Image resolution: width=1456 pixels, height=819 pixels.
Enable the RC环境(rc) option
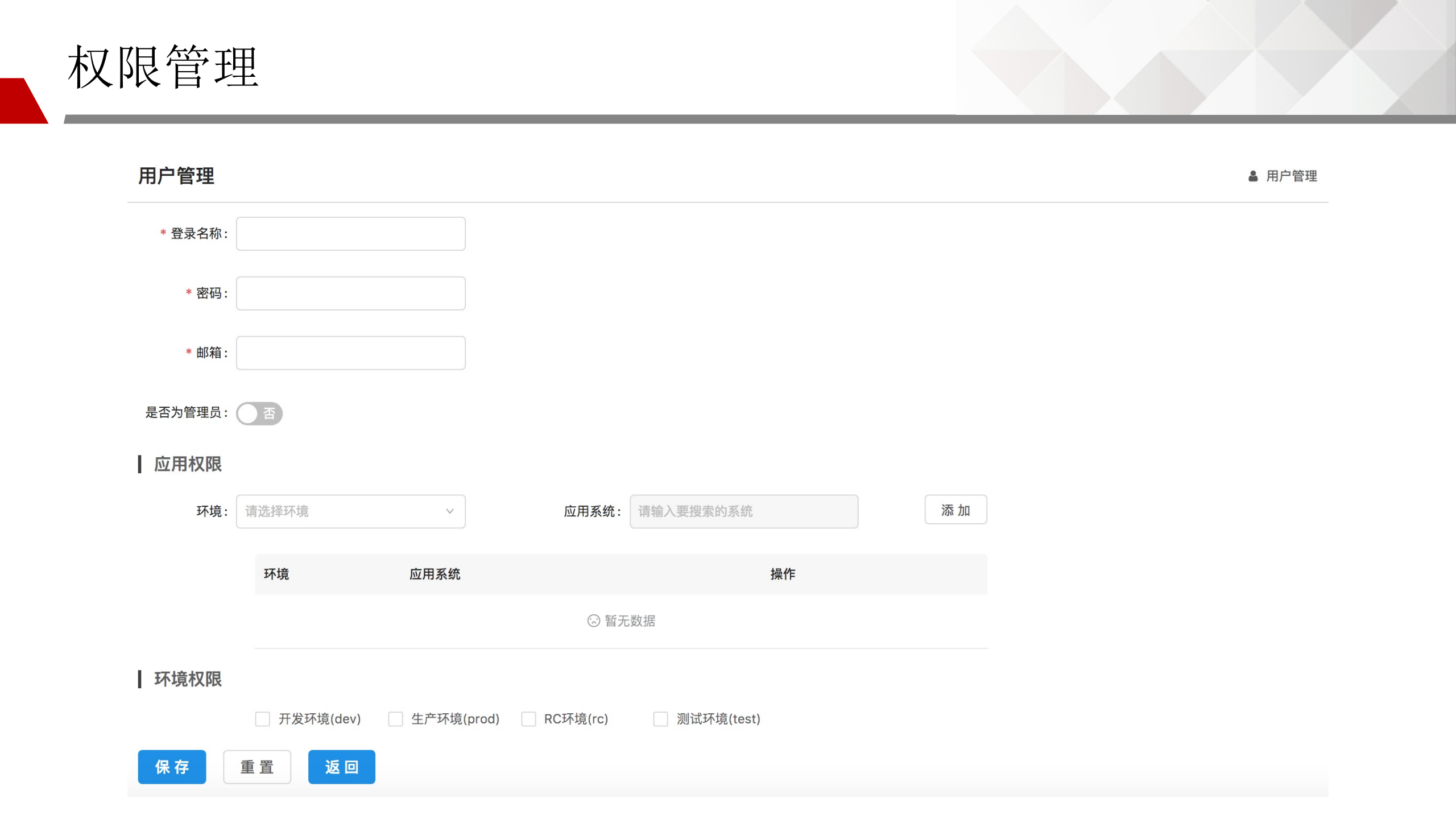tap(528, 719)
